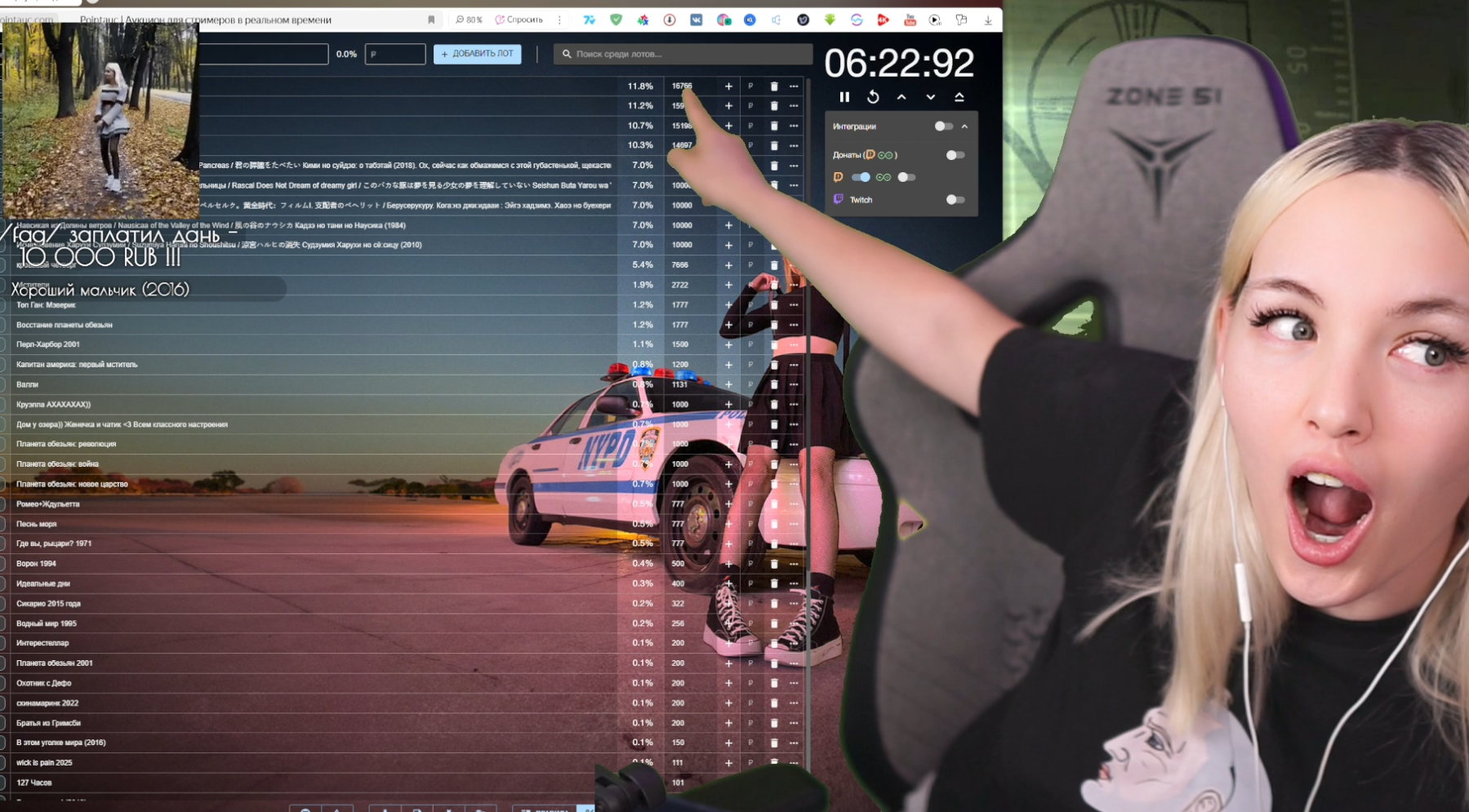This screenshot has height=812, width=1469.
Task: Collapse the Интеграции panel
Action: coord(964,126)
